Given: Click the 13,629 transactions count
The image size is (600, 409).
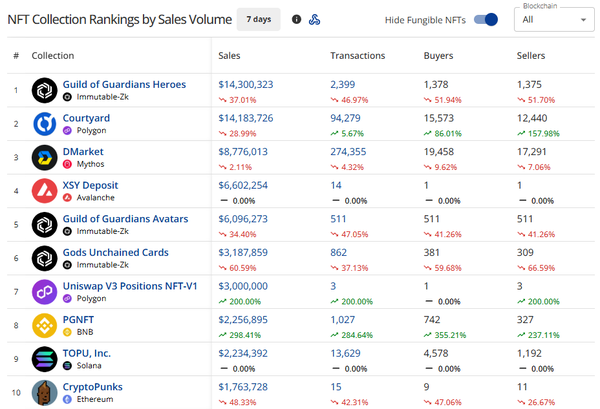Looking at the screenshot, I should coord(345,354).
